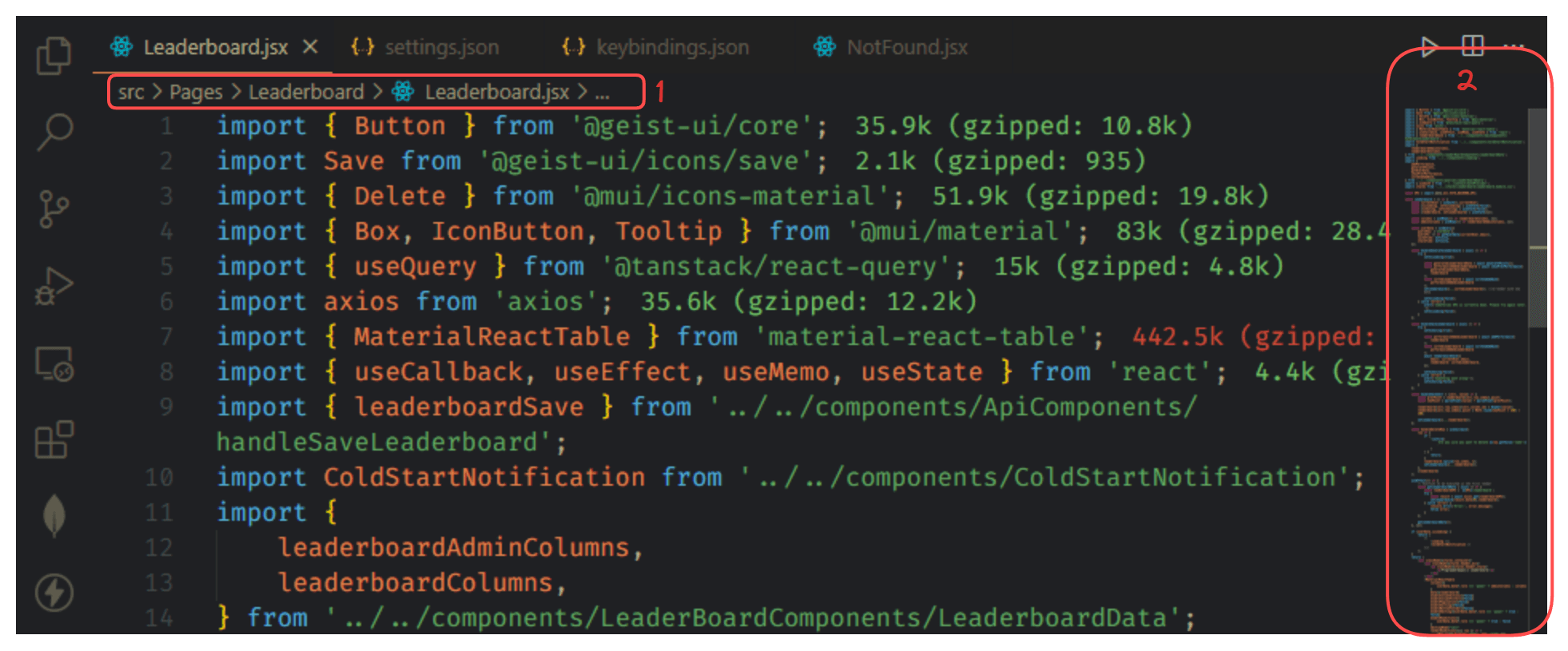
Task: Close the Leaderboard.jsx tab
Action: (x=310, y=47)
